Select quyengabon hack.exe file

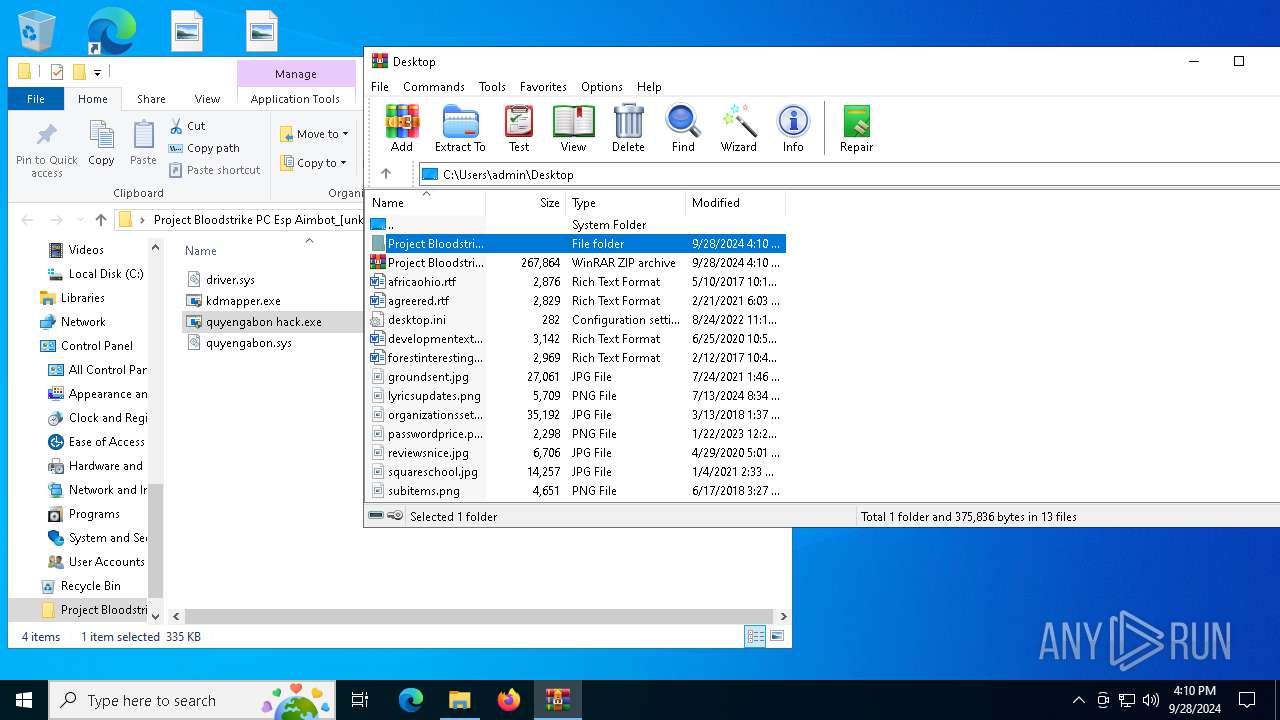pos(264,322)
